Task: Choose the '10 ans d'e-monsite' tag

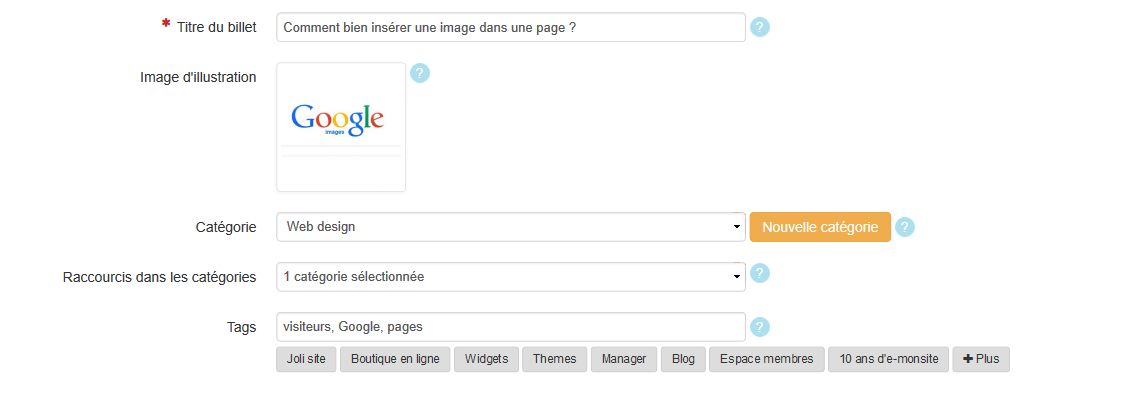Action: 889,359
